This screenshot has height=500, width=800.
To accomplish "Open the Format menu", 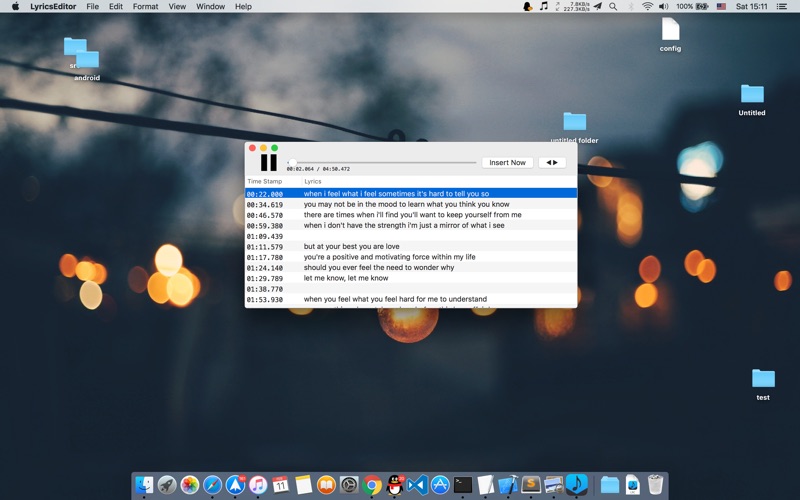I will (145, 7).
